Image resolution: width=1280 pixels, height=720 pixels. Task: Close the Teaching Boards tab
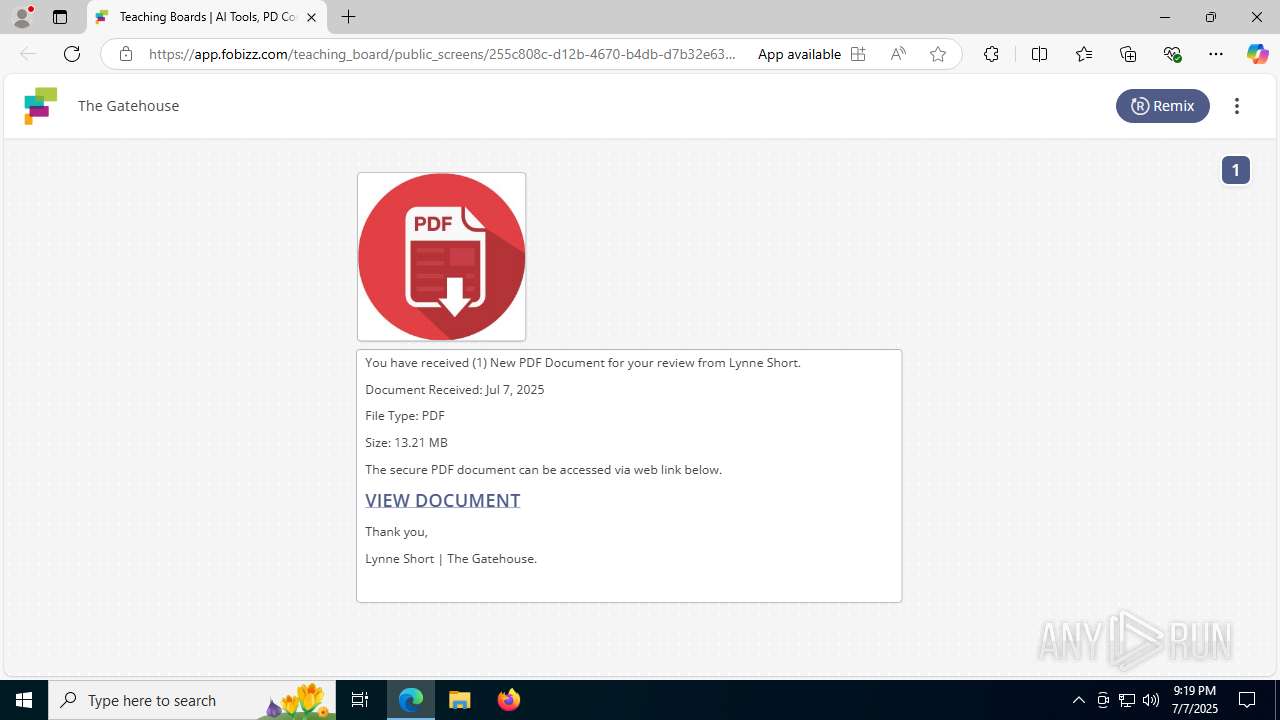click(x=311, y=17)
